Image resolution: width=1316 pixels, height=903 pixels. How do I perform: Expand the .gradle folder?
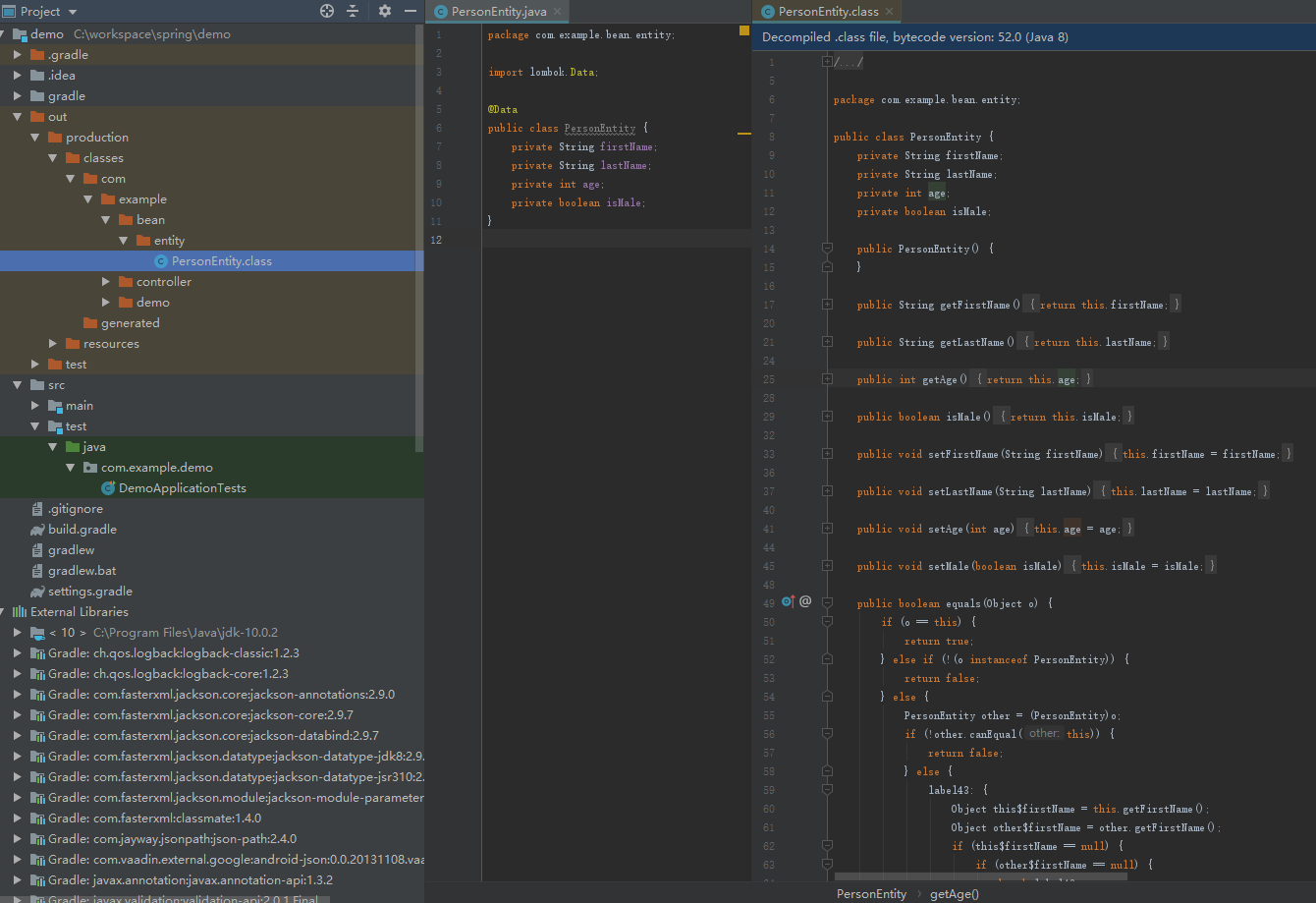coord(18,55)
